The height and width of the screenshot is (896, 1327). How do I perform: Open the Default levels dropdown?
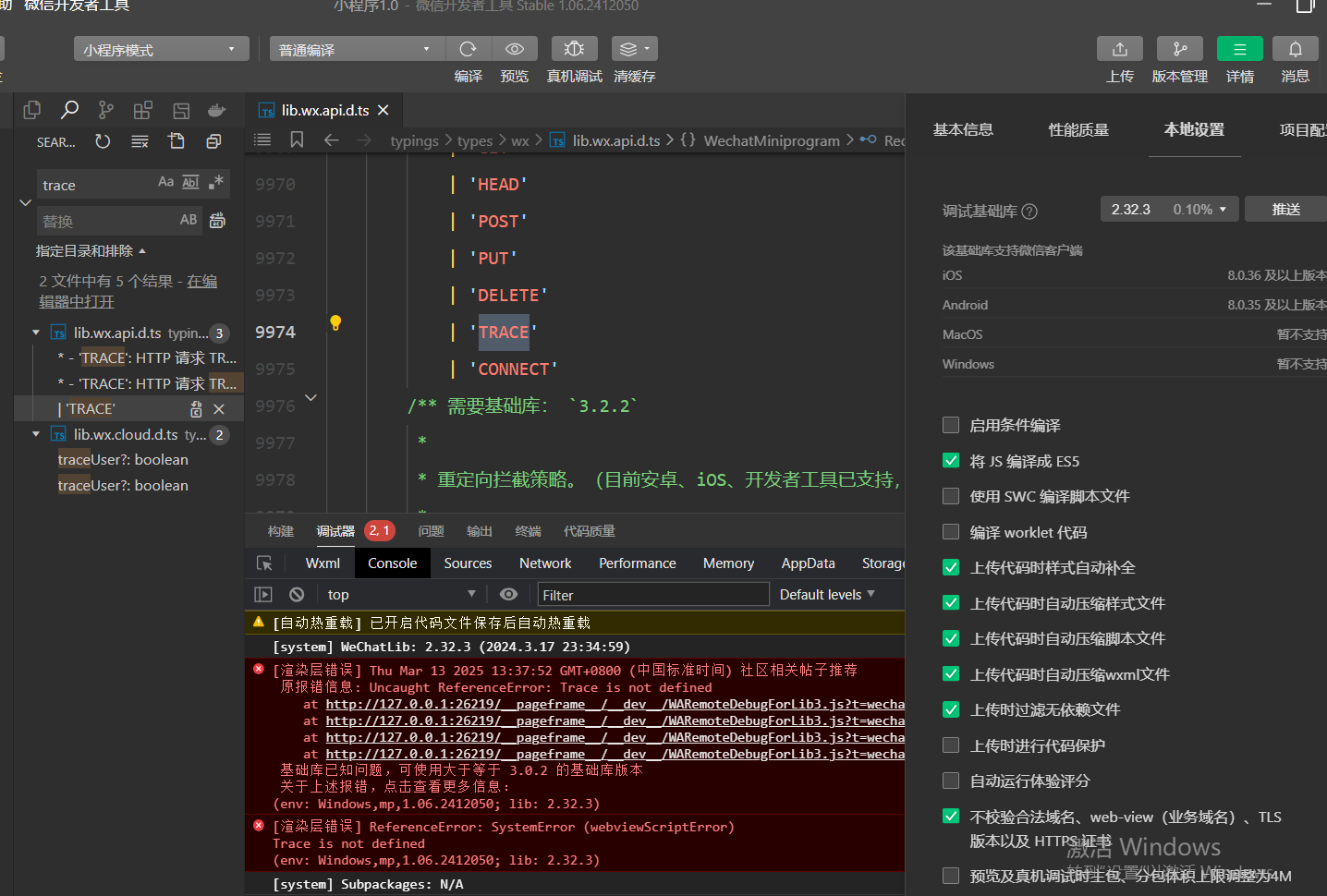click(827, 595)
